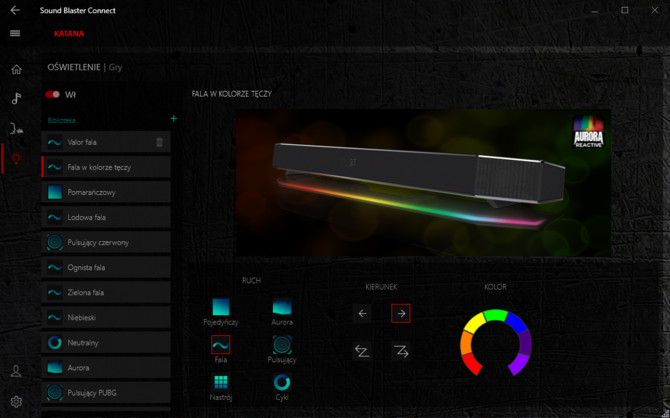
Task: Set direction to right zigzag arrow
Action: pos(401,351)
